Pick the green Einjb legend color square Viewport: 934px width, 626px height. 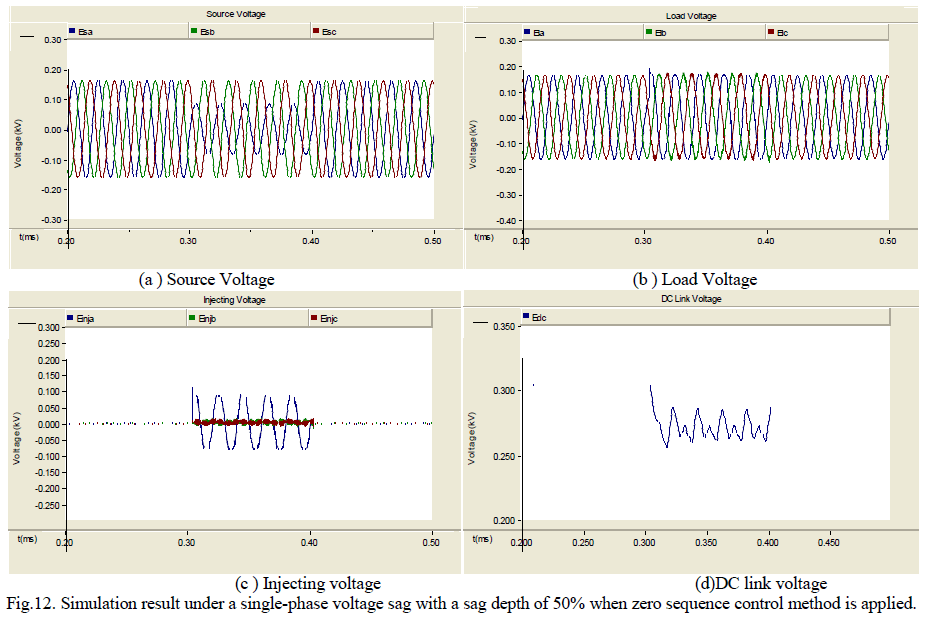click(192, 317)
